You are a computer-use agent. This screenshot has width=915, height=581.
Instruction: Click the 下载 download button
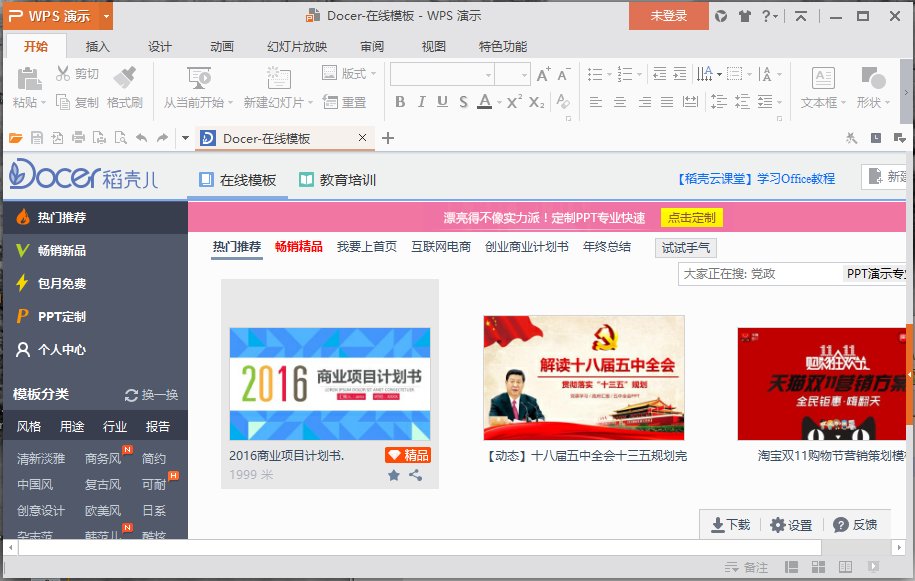pos(730,525)
